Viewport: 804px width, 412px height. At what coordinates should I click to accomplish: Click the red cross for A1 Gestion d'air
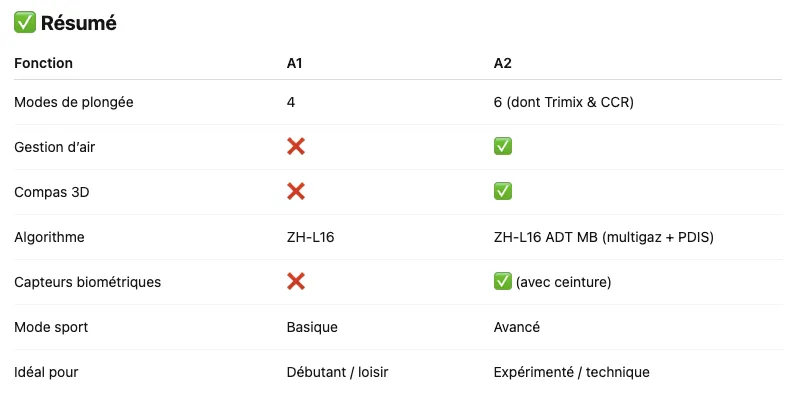point(296,147)
